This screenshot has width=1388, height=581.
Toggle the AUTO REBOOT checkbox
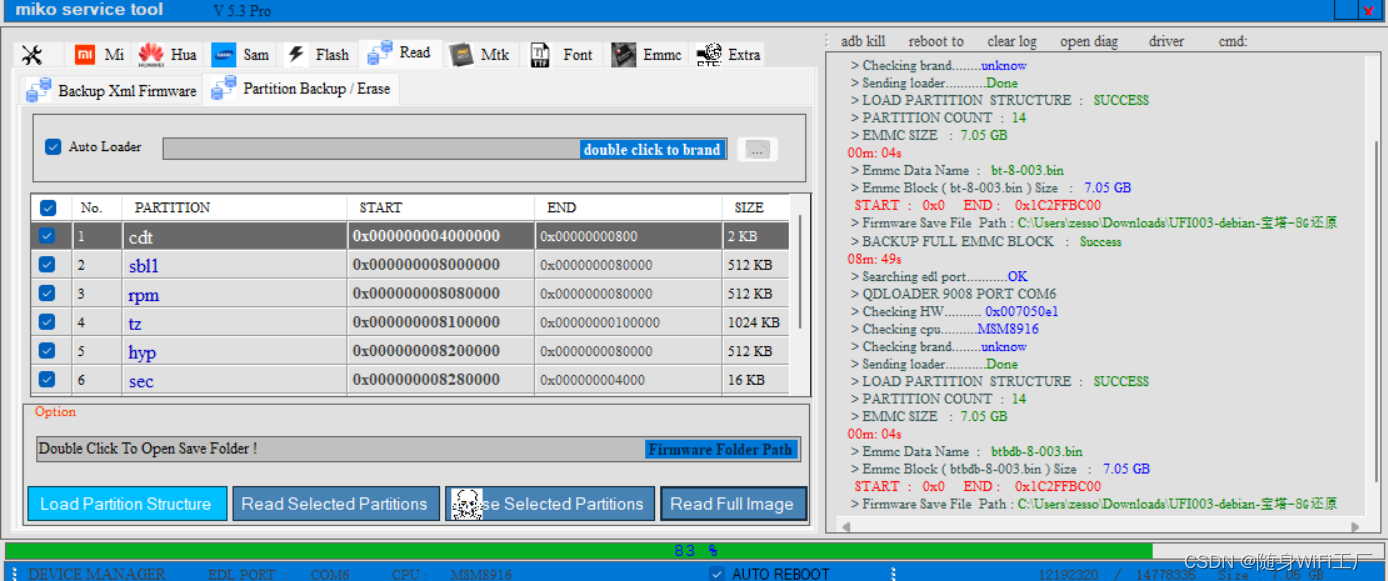(716, 574)
